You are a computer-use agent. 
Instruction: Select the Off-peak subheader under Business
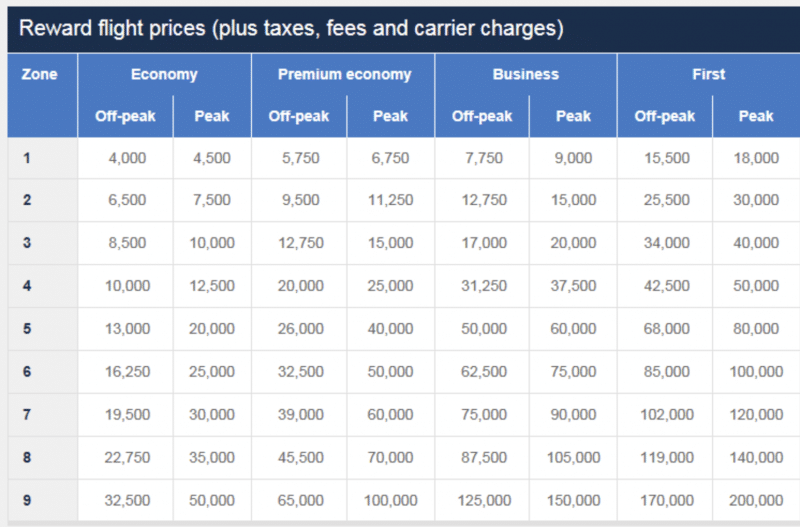point(480,116)
